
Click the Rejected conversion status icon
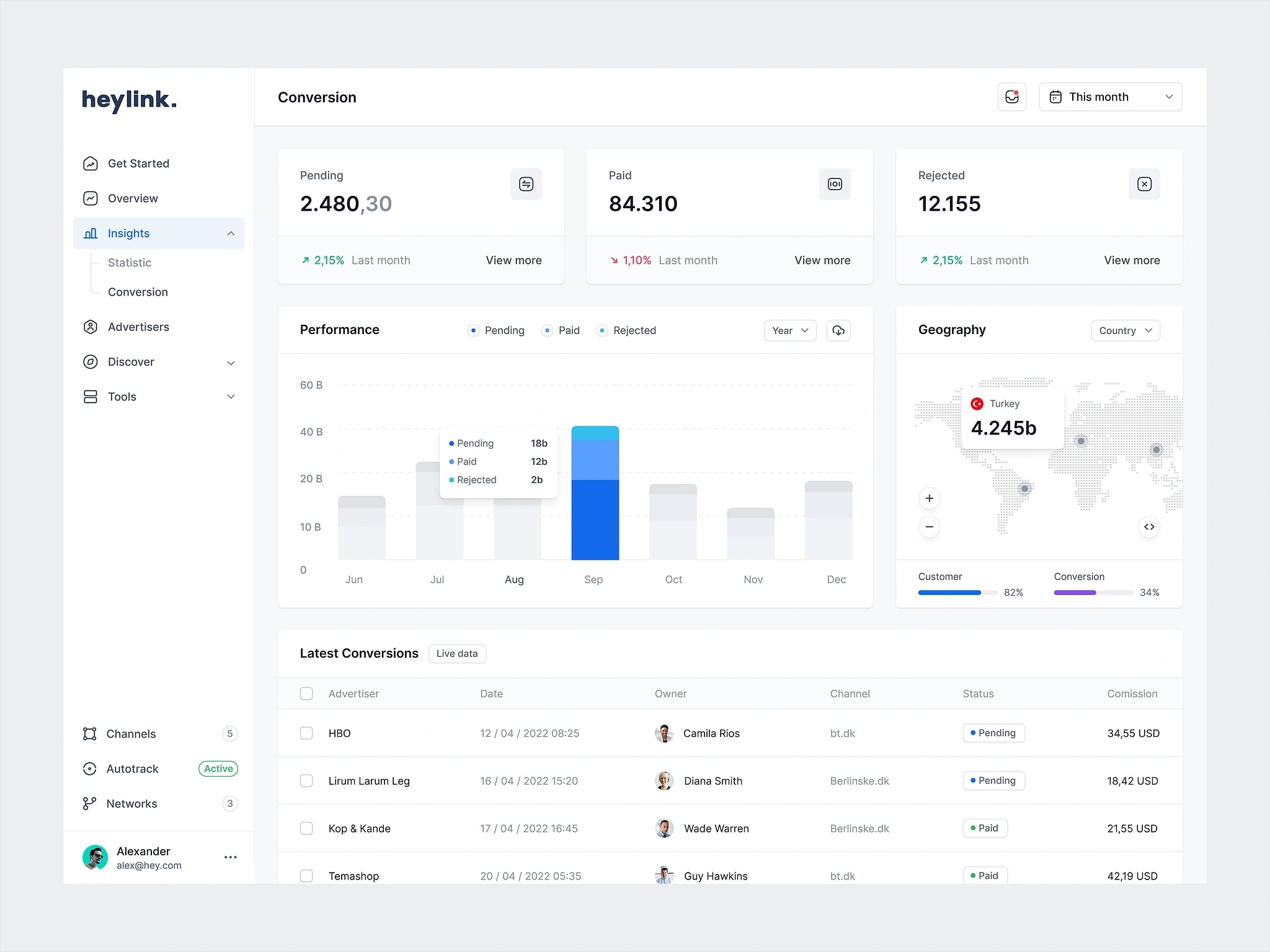click(x=1145, y=184)
